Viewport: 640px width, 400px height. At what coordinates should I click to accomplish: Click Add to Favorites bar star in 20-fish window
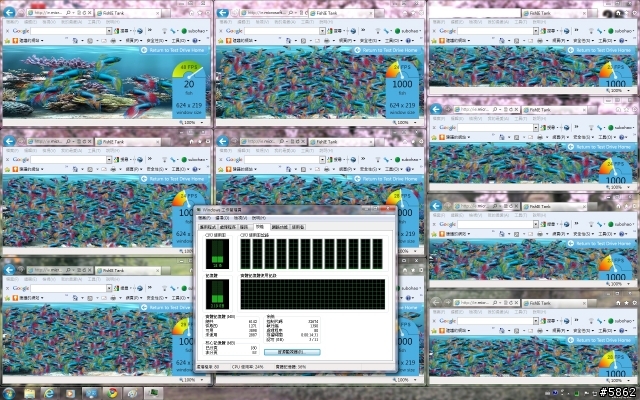click(x=7, y=41)
